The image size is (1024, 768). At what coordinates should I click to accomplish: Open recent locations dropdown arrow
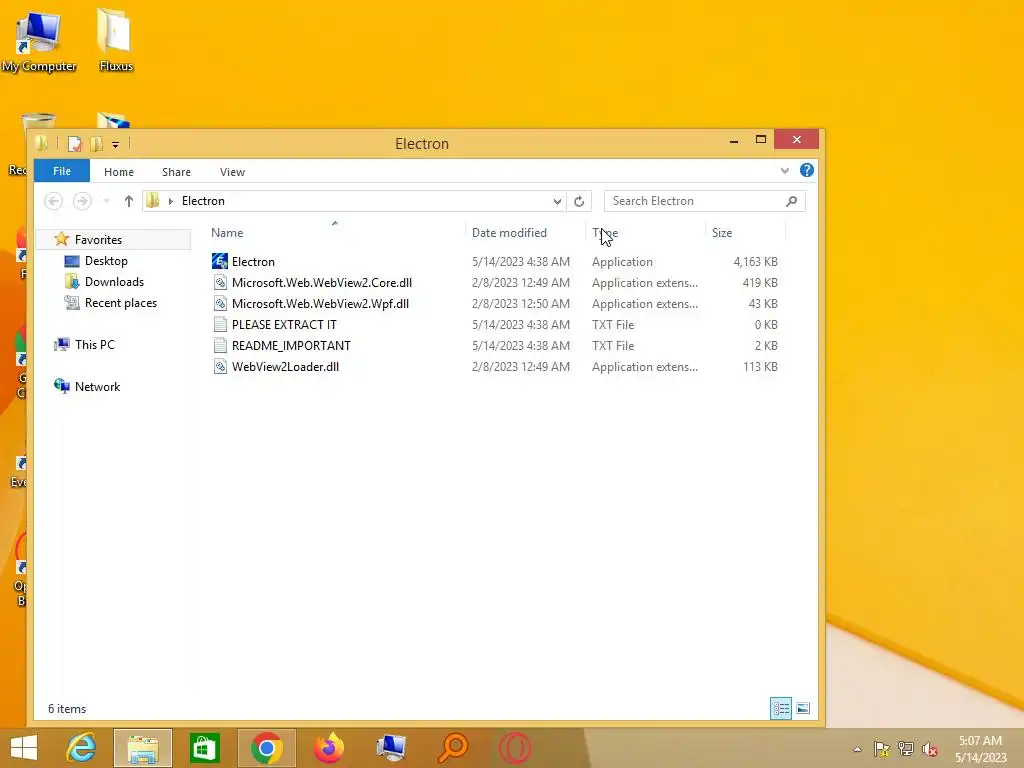106,201
